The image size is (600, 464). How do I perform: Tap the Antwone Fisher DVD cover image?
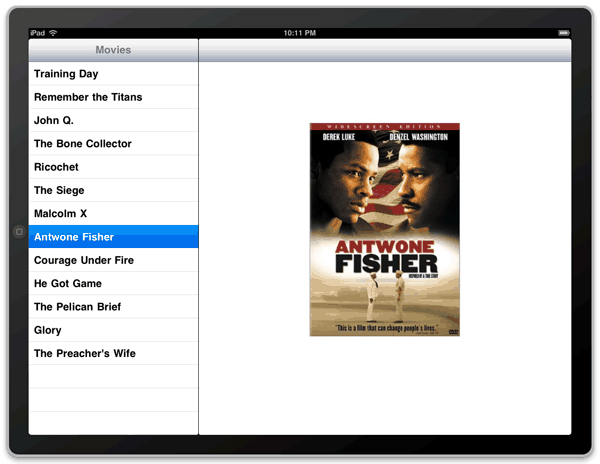[x=385, y=229]
